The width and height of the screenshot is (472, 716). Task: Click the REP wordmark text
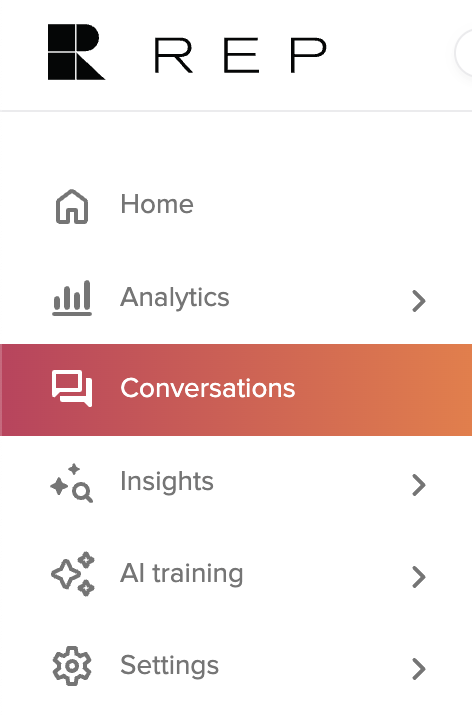[240, 56]
